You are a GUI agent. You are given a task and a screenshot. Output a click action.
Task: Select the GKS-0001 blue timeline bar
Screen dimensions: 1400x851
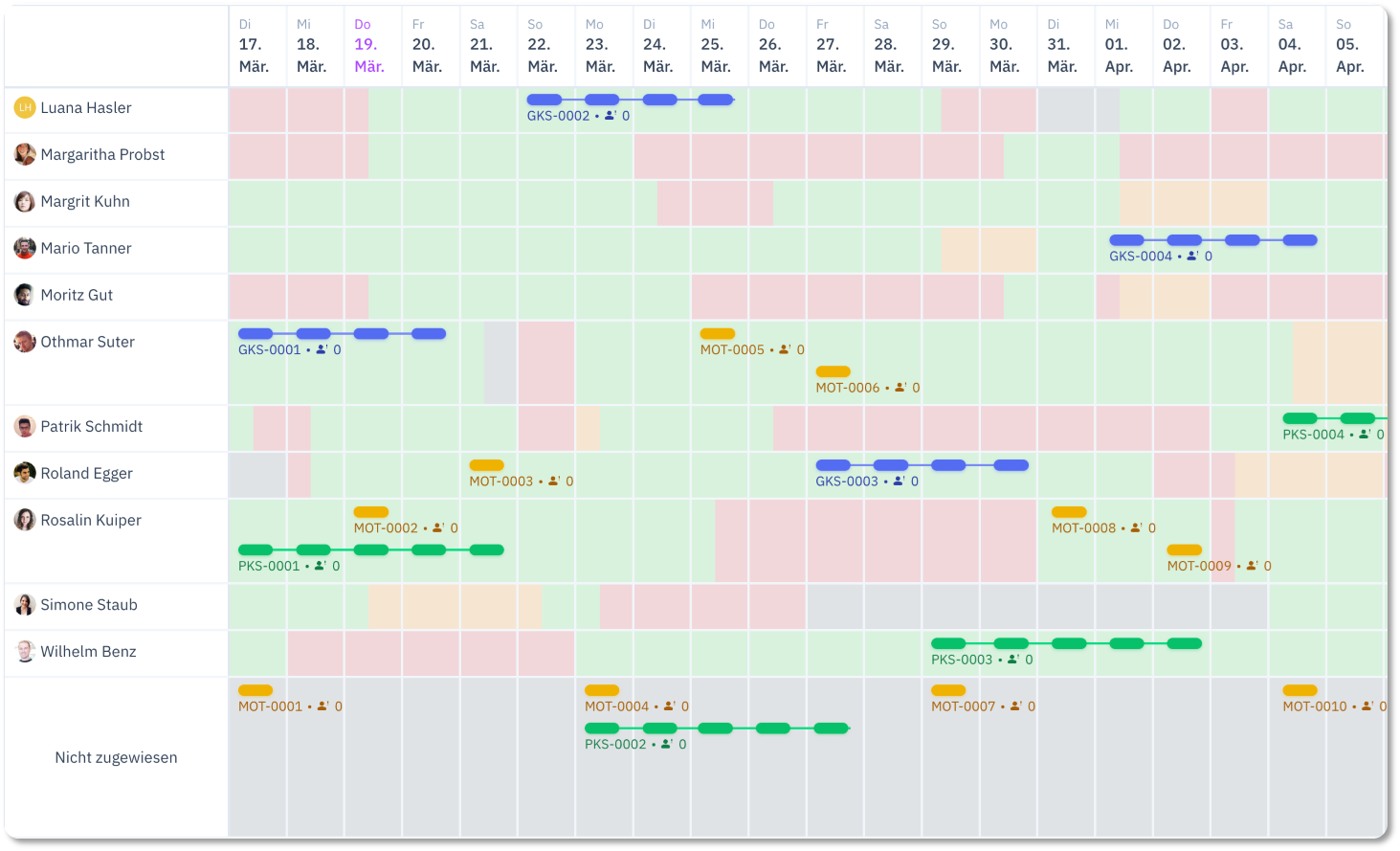coord(342,334)
